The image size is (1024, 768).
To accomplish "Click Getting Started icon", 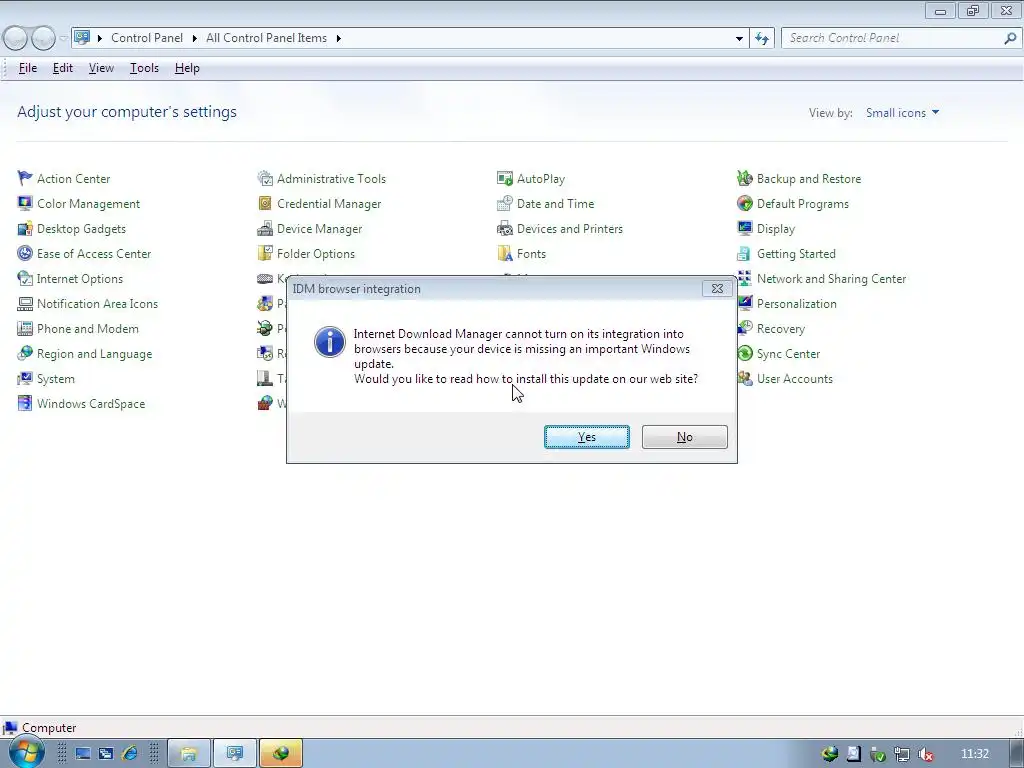I will click(744, 253).
